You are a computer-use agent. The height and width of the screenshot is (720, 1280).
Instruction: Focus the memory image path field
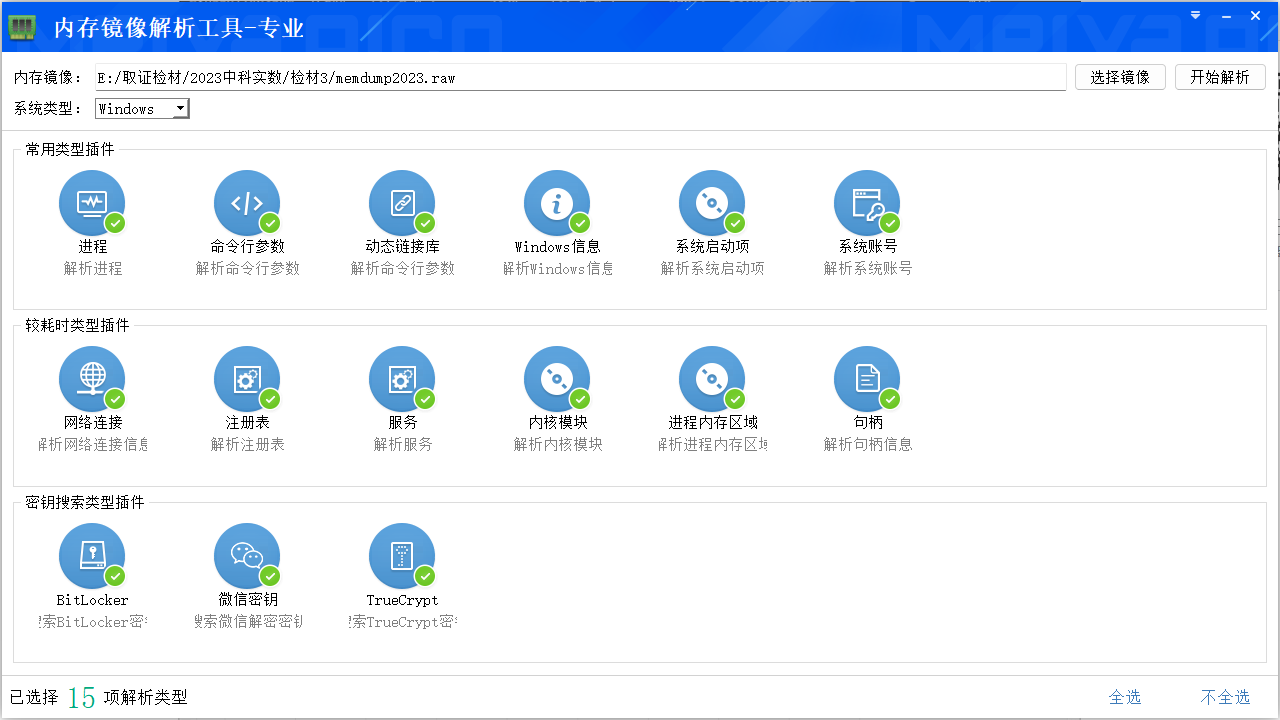(580, 77)
